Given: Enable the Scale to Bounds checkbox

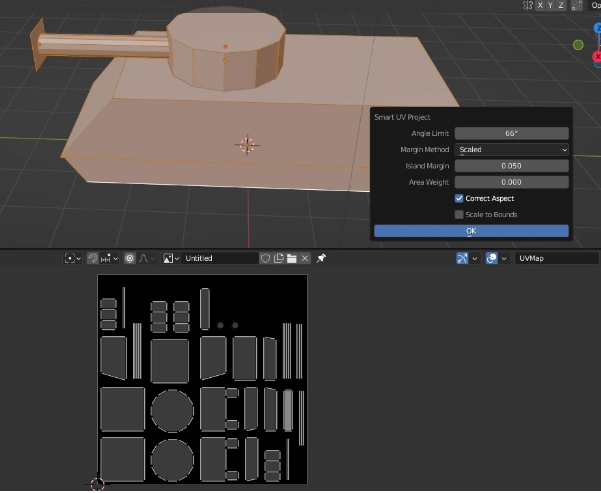Looking at the screenshot, I should (x=459, y=214).
